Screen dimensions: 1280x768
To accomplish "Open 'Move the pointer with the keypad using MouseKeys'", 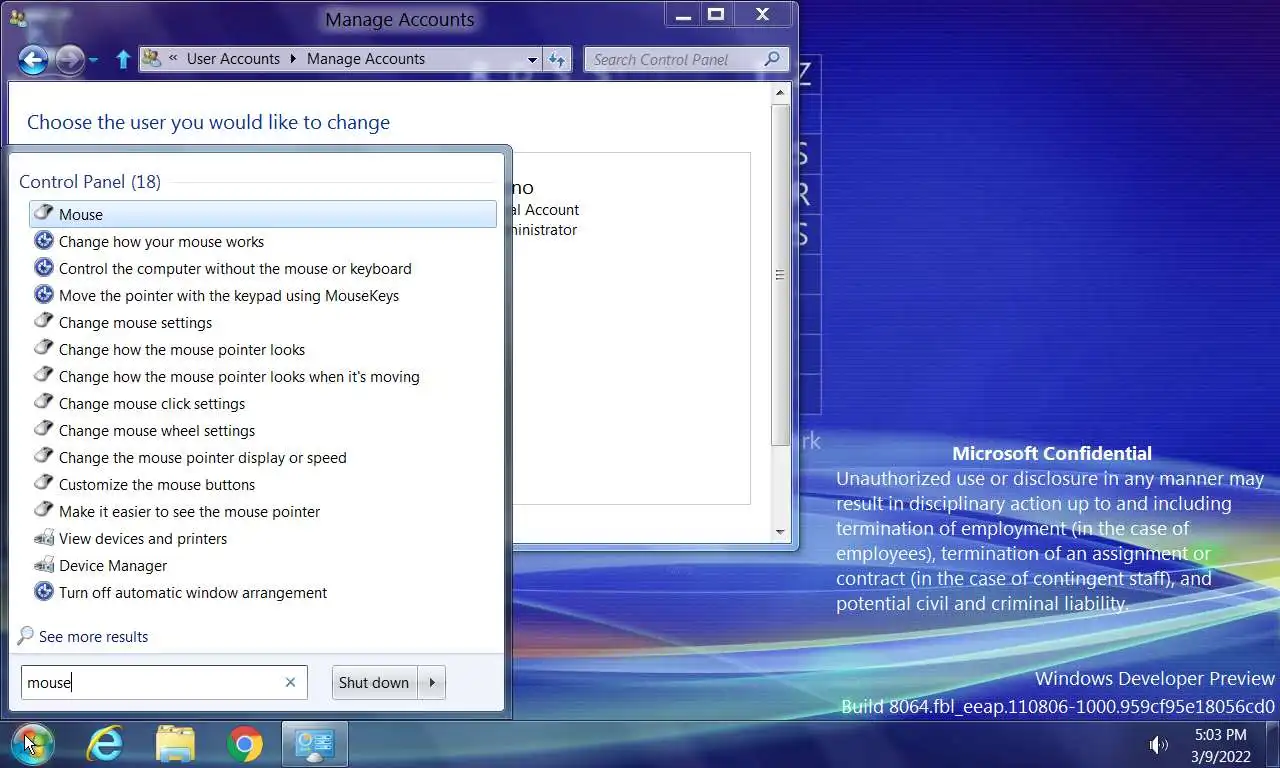I will point(229,295).
